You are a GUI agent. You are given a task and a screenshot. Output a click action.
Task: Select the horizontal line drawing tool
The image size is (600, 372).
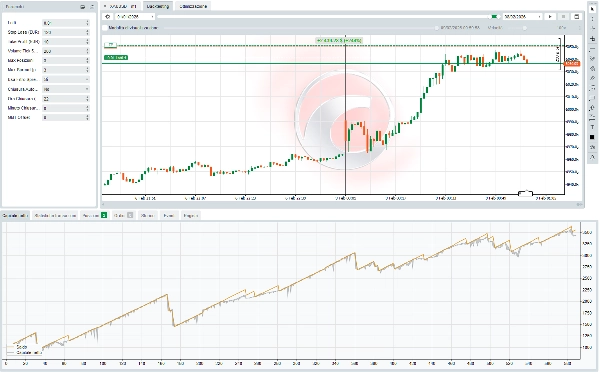592,49
